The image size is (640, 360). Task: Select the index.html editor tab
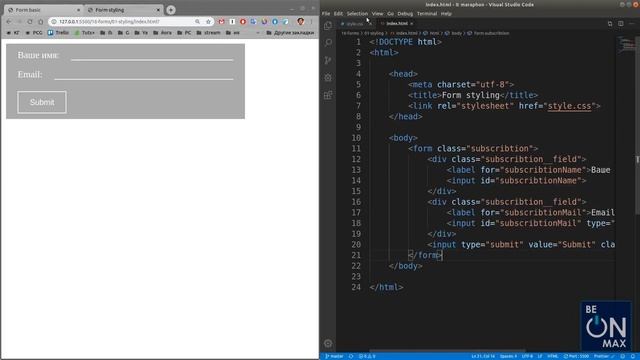tap(396, 24)
